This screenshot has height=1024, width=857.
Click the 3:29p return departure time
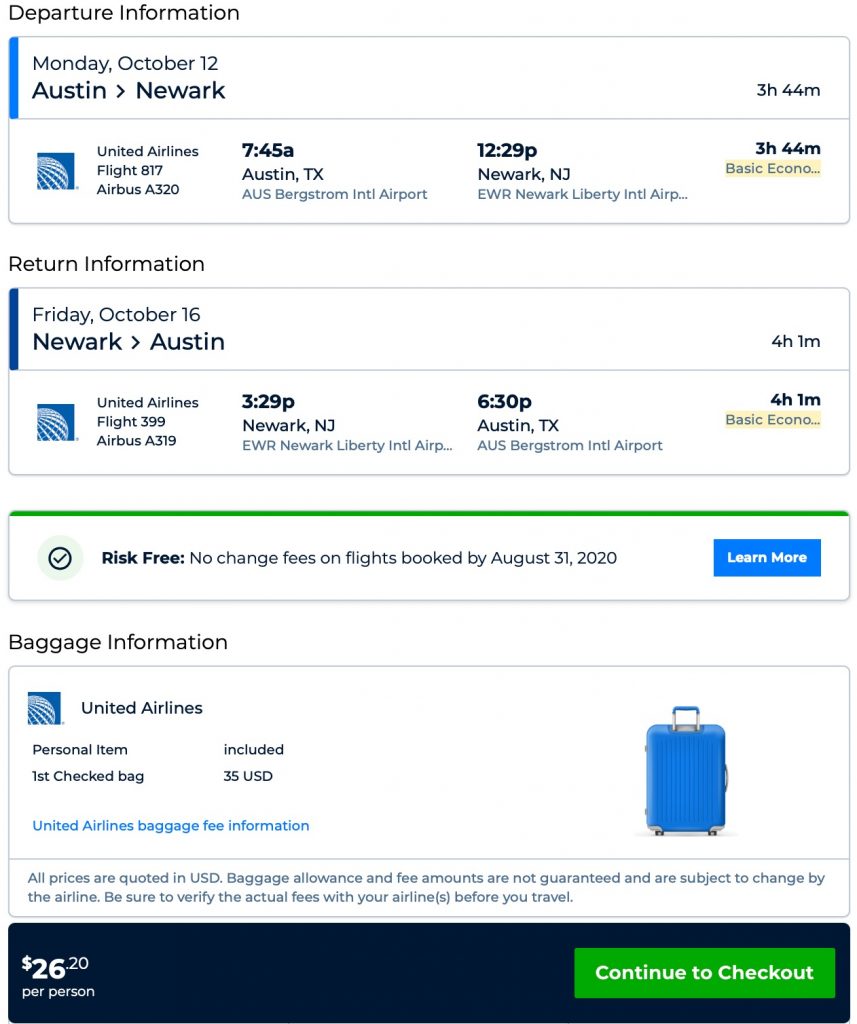[268, 402]
